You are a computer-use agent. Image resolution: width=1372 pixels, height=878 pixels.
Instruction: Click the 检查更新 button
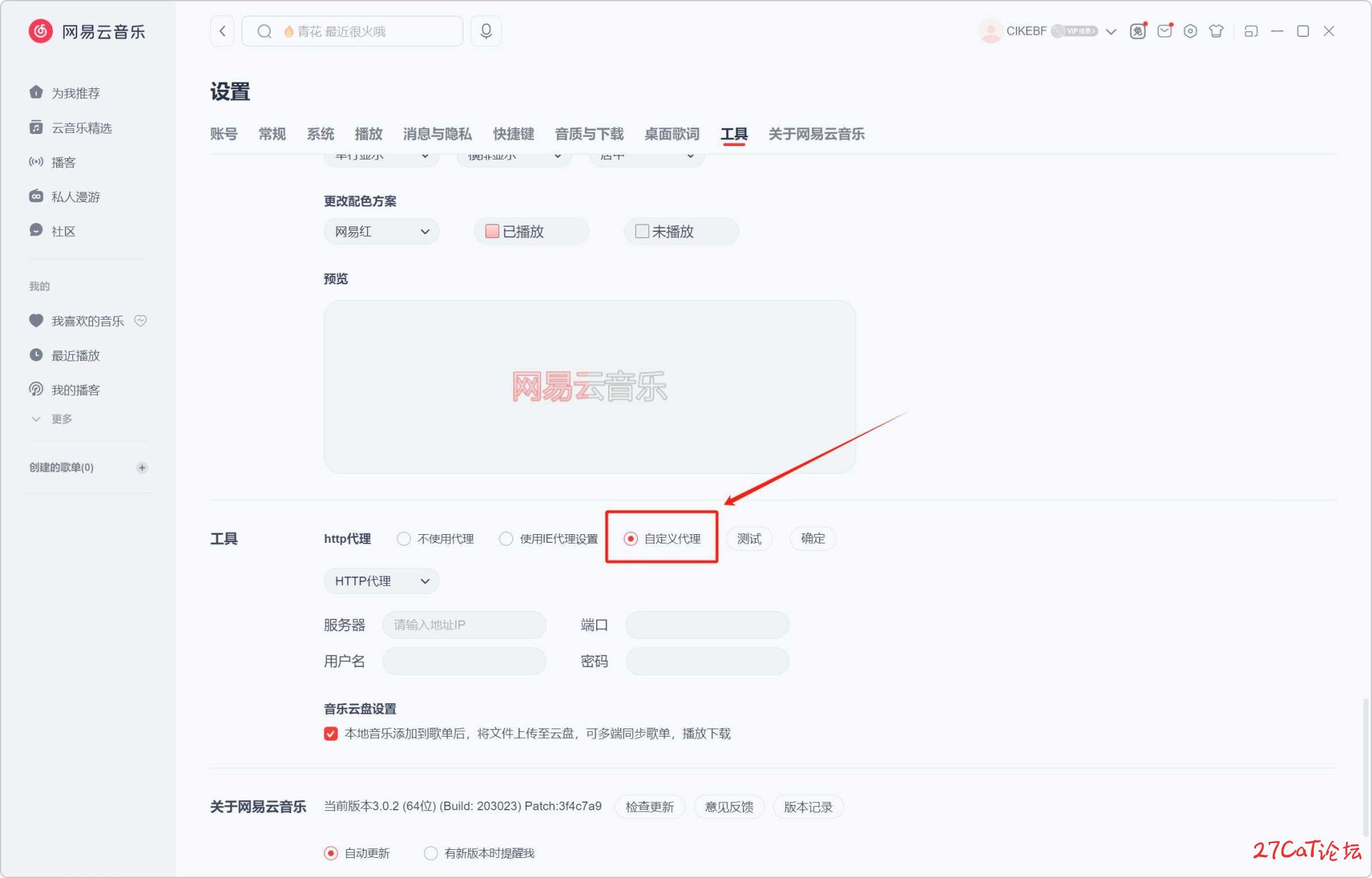[x=650, y=807]
